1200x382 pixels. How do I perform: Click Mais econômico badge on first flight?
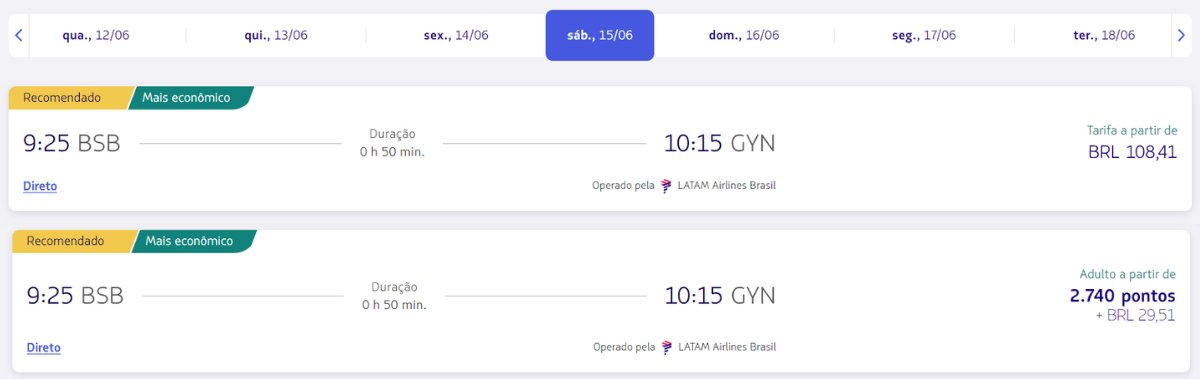point(188,98)
